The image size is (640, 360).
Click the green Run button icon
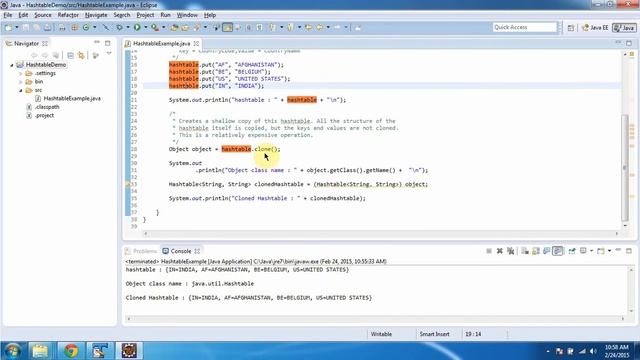(137, 27)
